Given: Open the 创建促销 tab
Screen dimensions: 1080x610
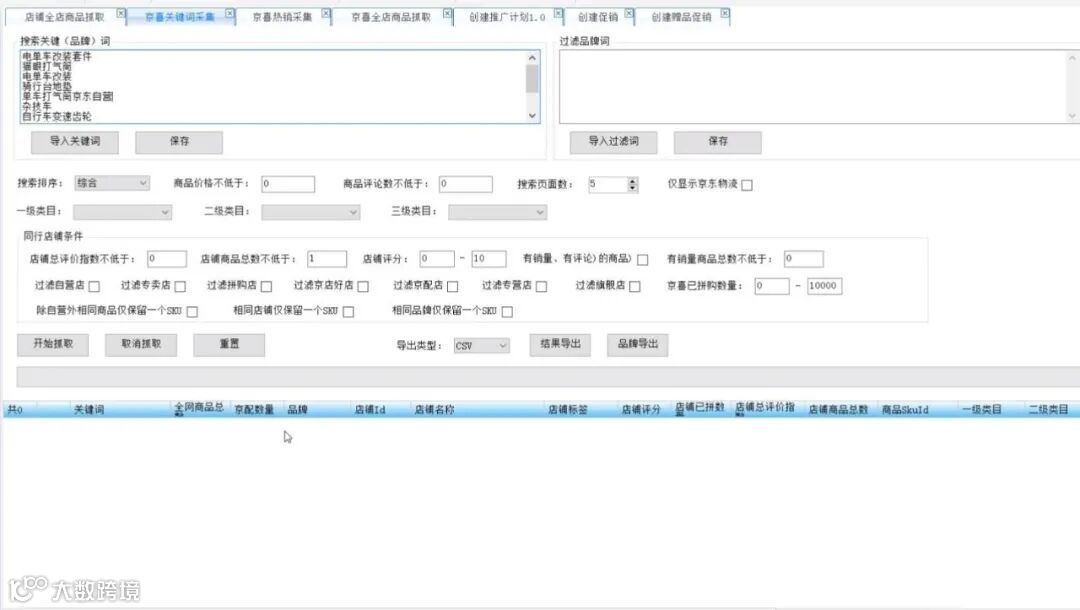Looking at the screenshot, I should pos(598,17).
